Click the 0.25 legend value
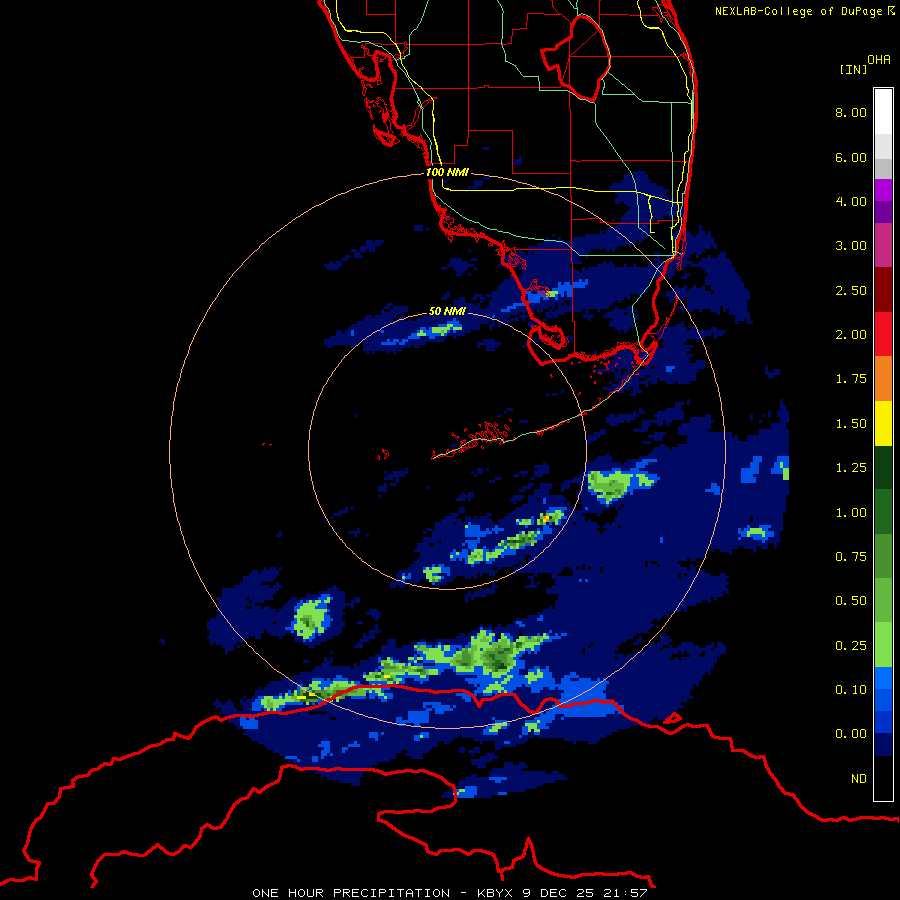Screen dimensions: 900x900 [x=851, y=646]
